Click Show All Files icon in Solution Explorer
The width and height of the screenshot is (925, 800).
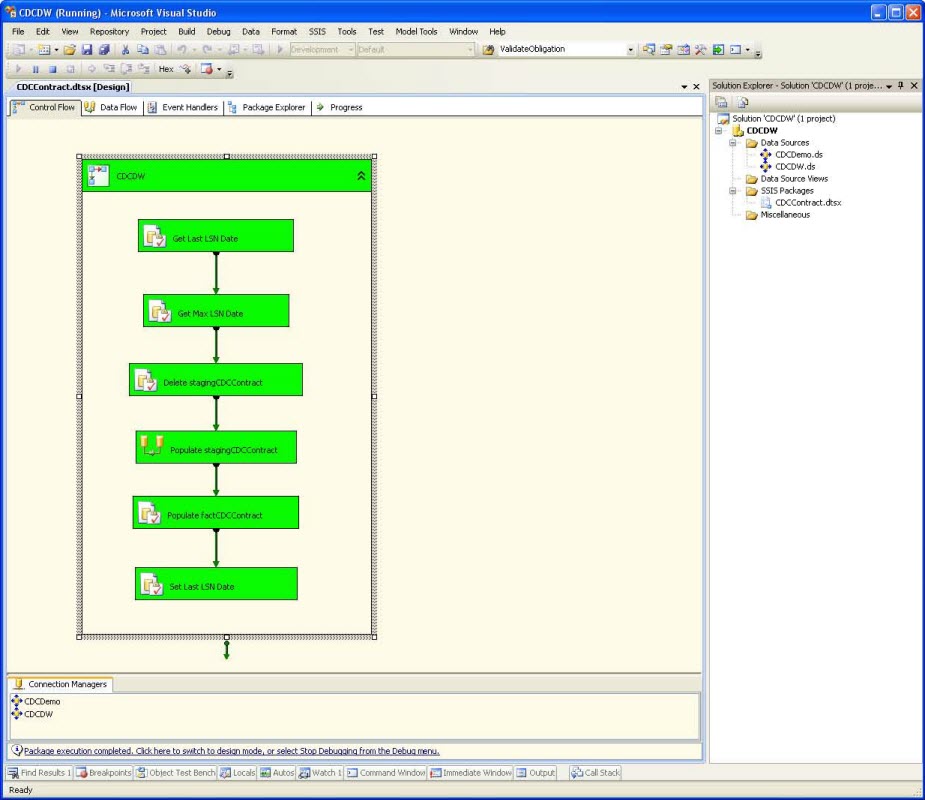[742, 103]
